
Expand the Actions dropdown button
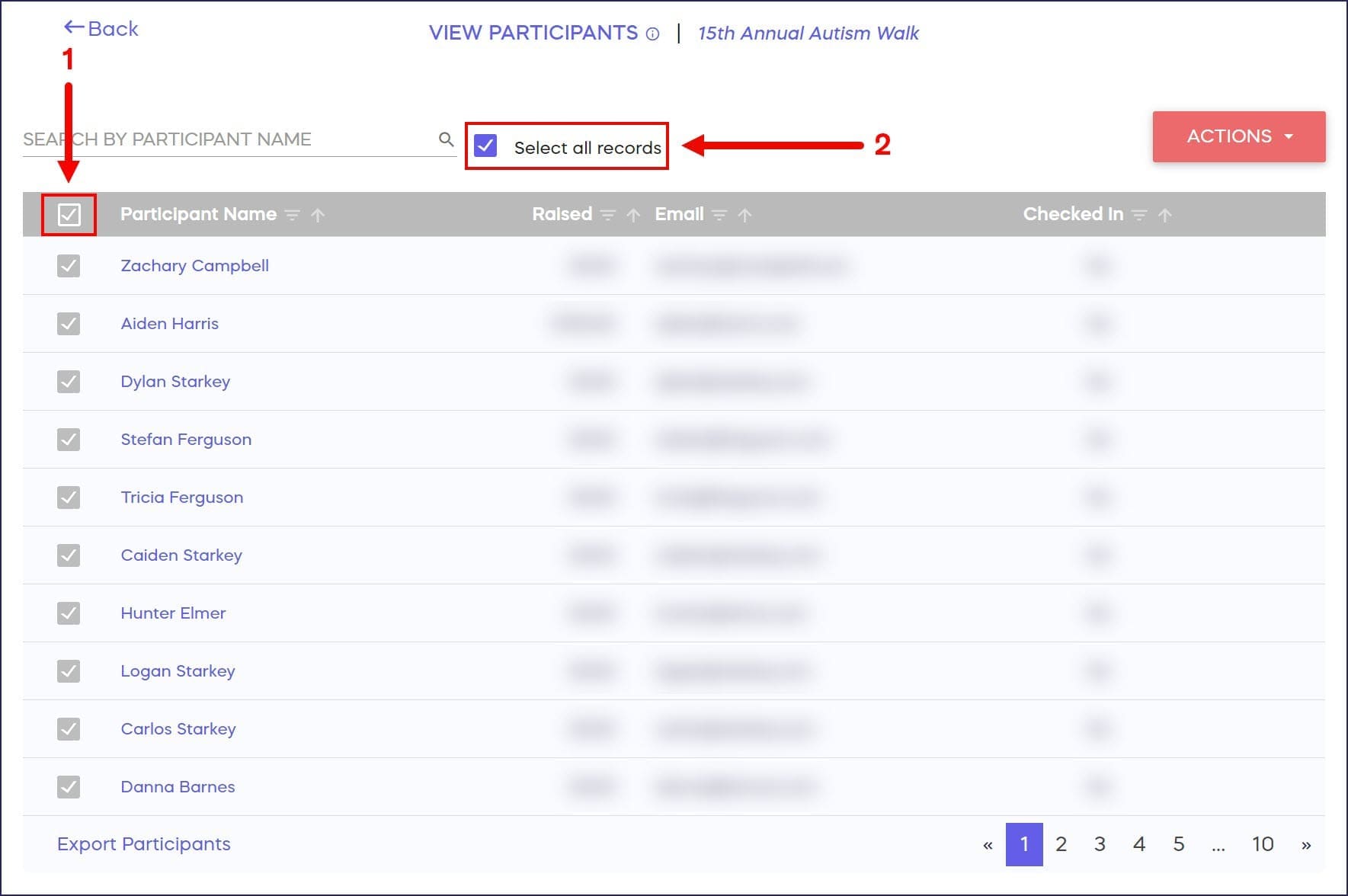(1238, 136)
